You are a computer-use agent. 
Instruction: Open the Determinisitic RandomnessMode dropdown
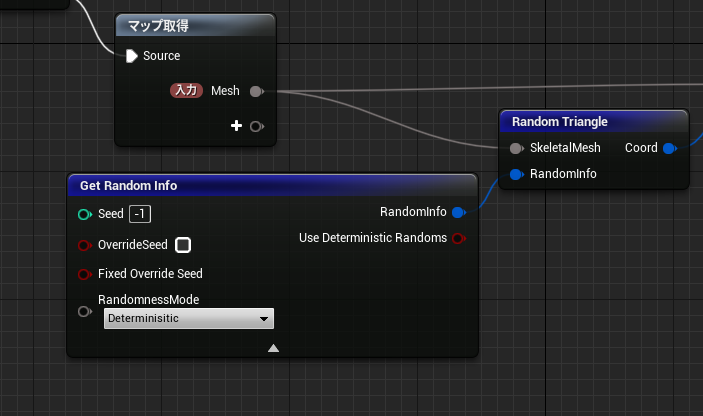click(x=189, y=318)
